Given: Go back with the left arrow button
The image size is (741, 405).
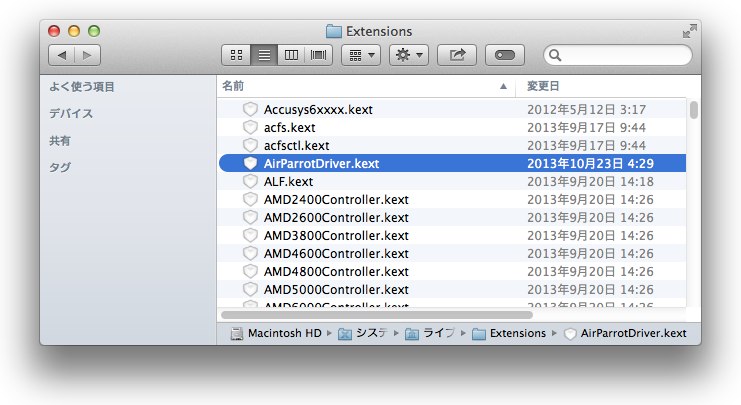Looking at the screenshot, I should coord(61,55).
